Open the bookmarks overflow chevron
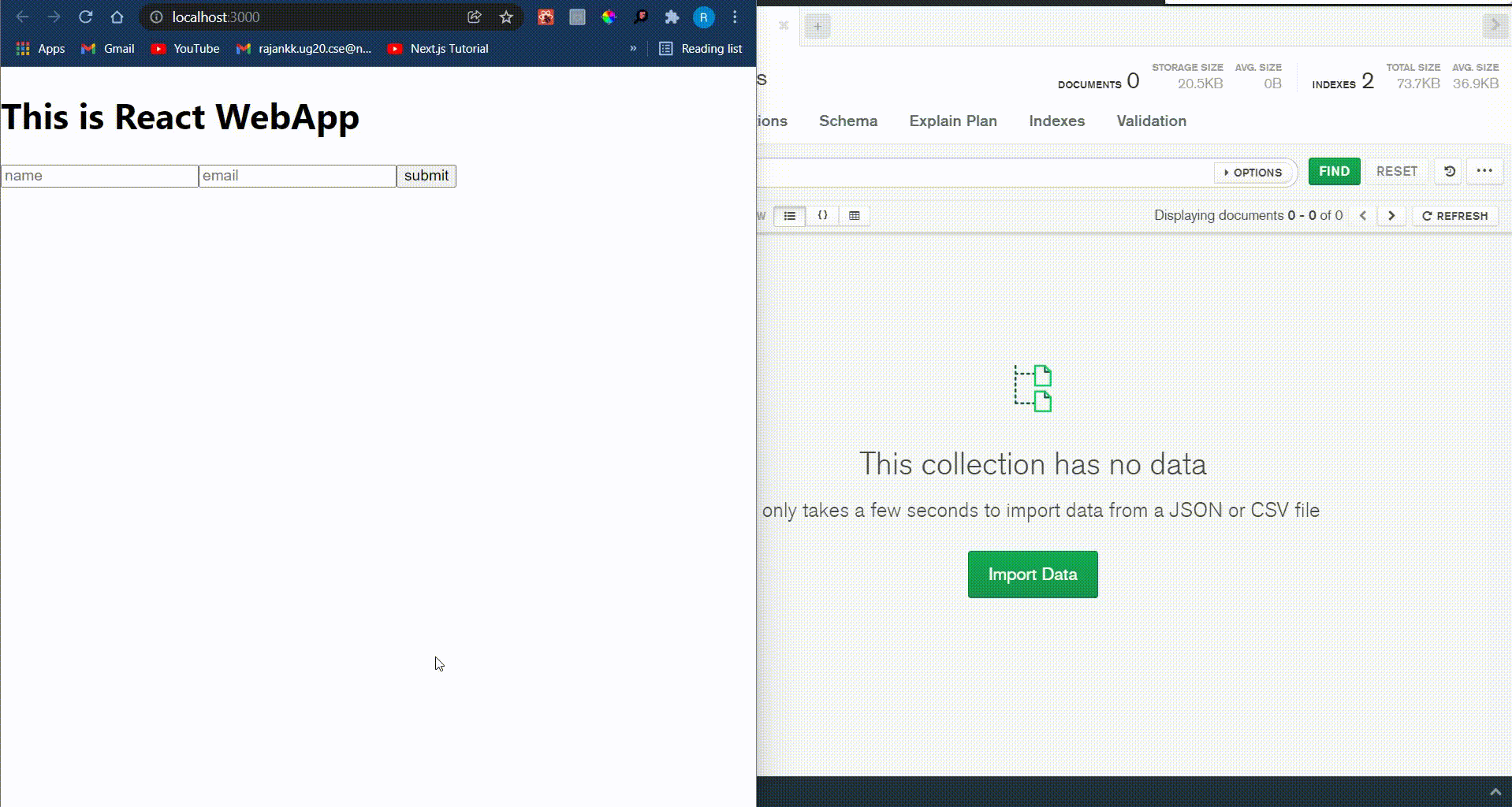Image resolution: width=1512 pixels, height=807 pixels. click(632, 48)
